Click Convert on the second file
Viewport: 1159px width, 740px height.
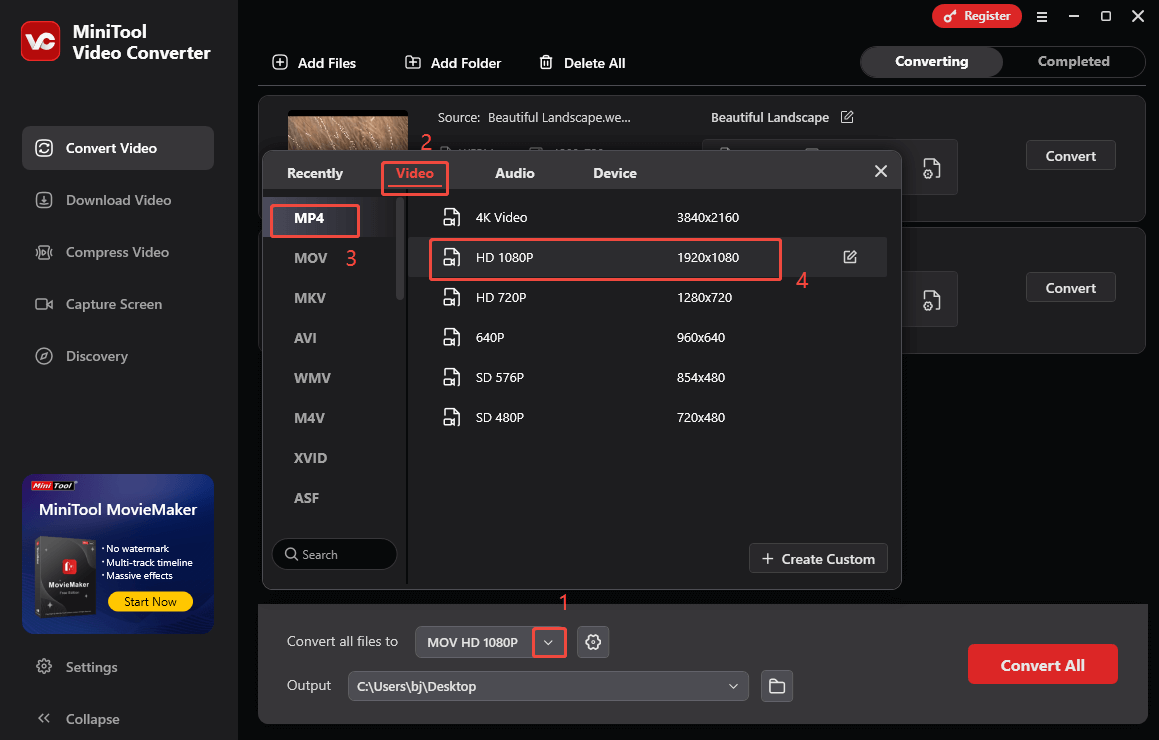coord(1070,288)
